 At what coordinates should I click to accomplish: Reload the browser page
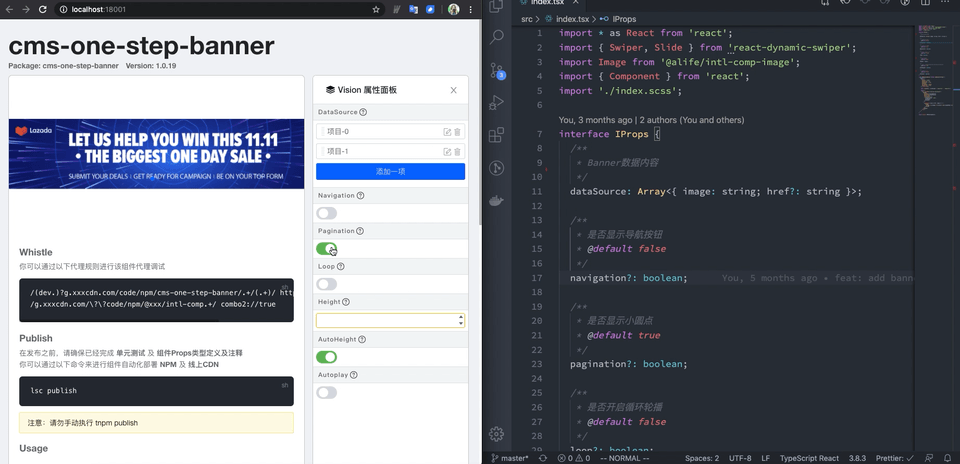tap(42, 9)
